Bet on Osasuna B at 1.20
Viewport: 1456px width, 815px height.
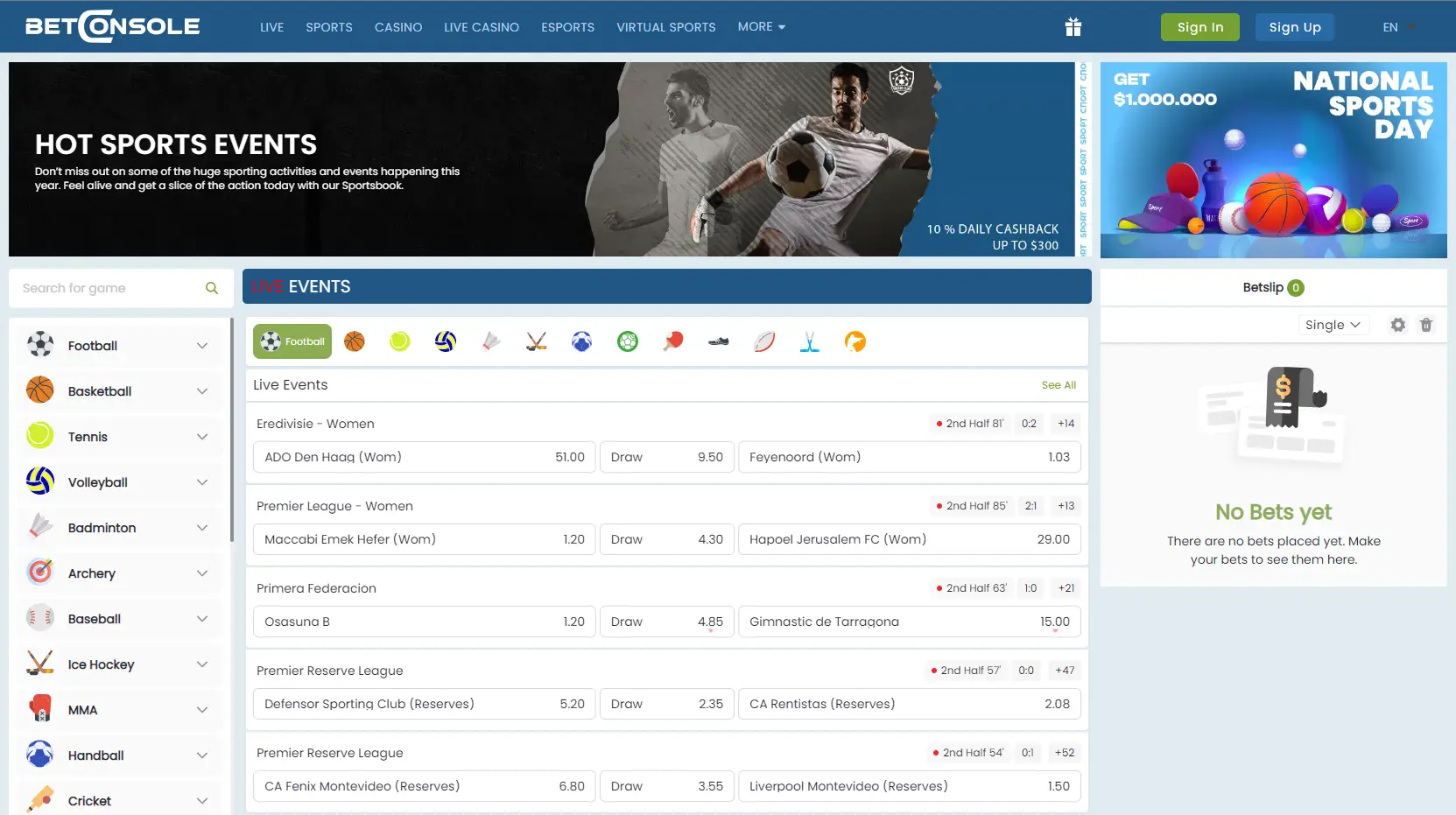coord(425,622)
